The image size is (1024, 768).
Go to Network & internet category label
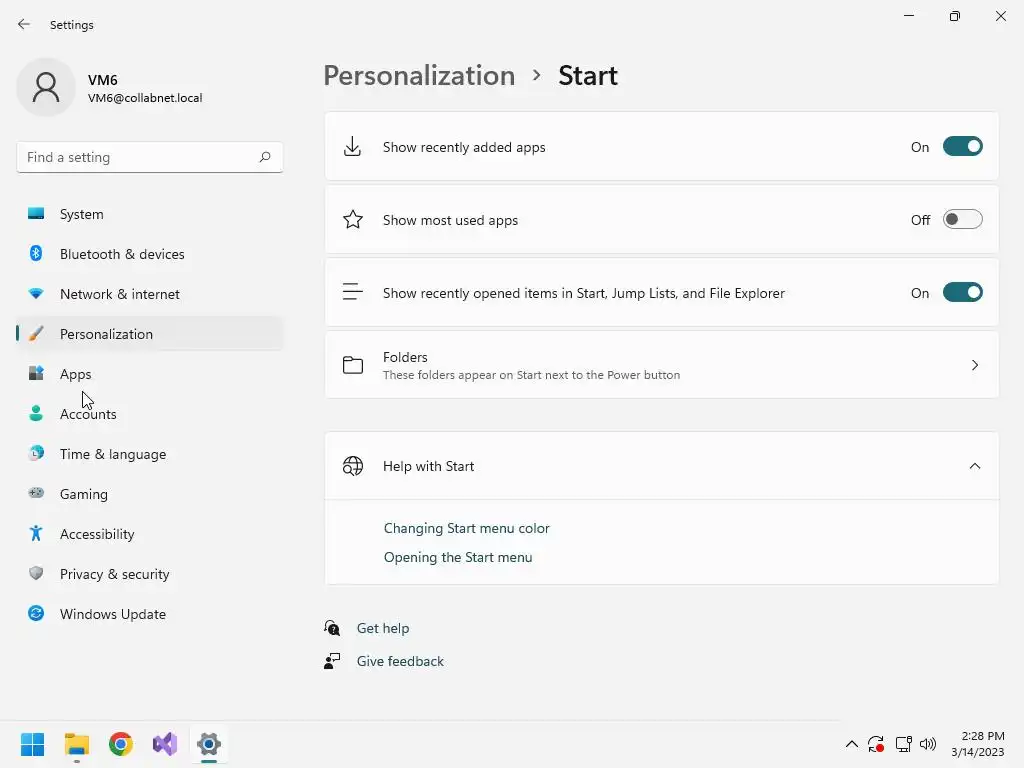tap(120, 294)
